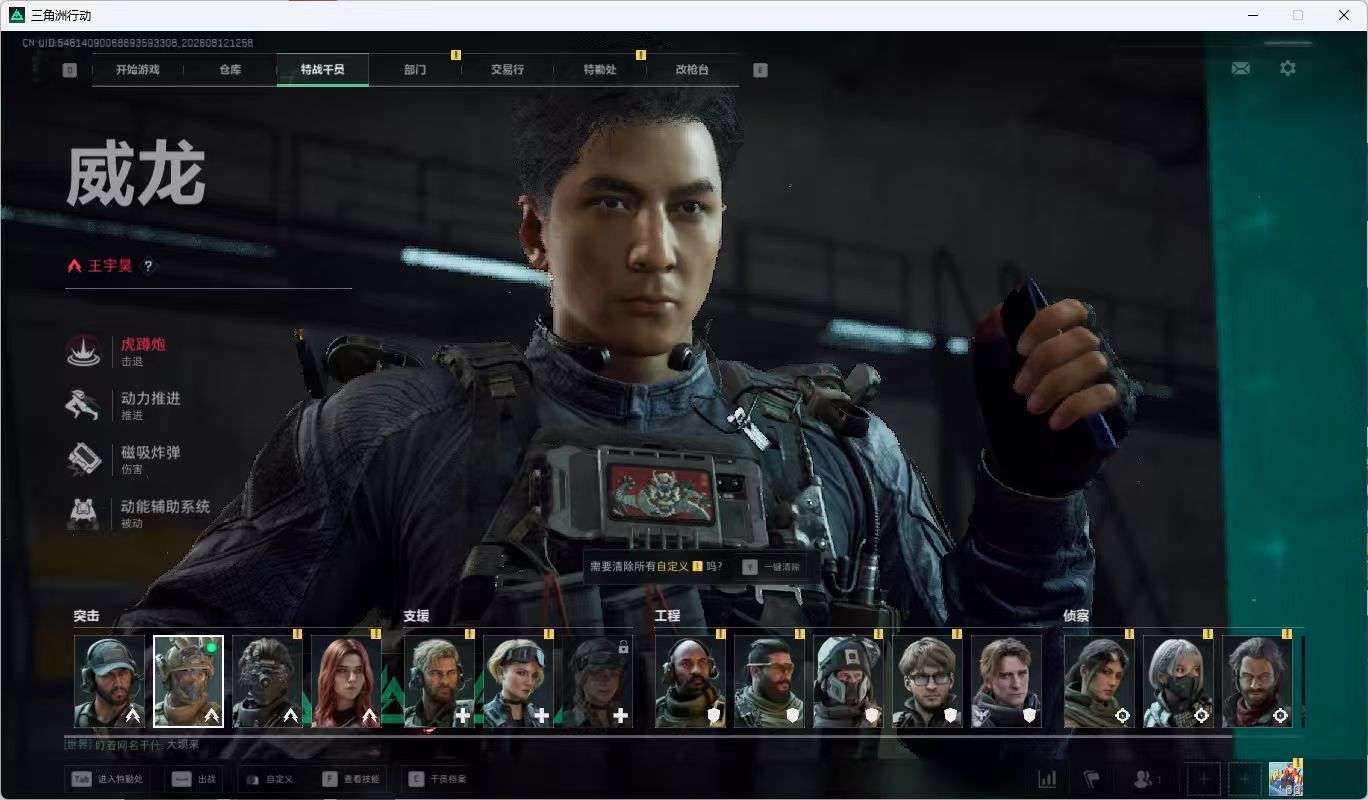Pick the red-haired 突击 operator
Screen dimensions: 1368x800
click(x=346, y=682)
